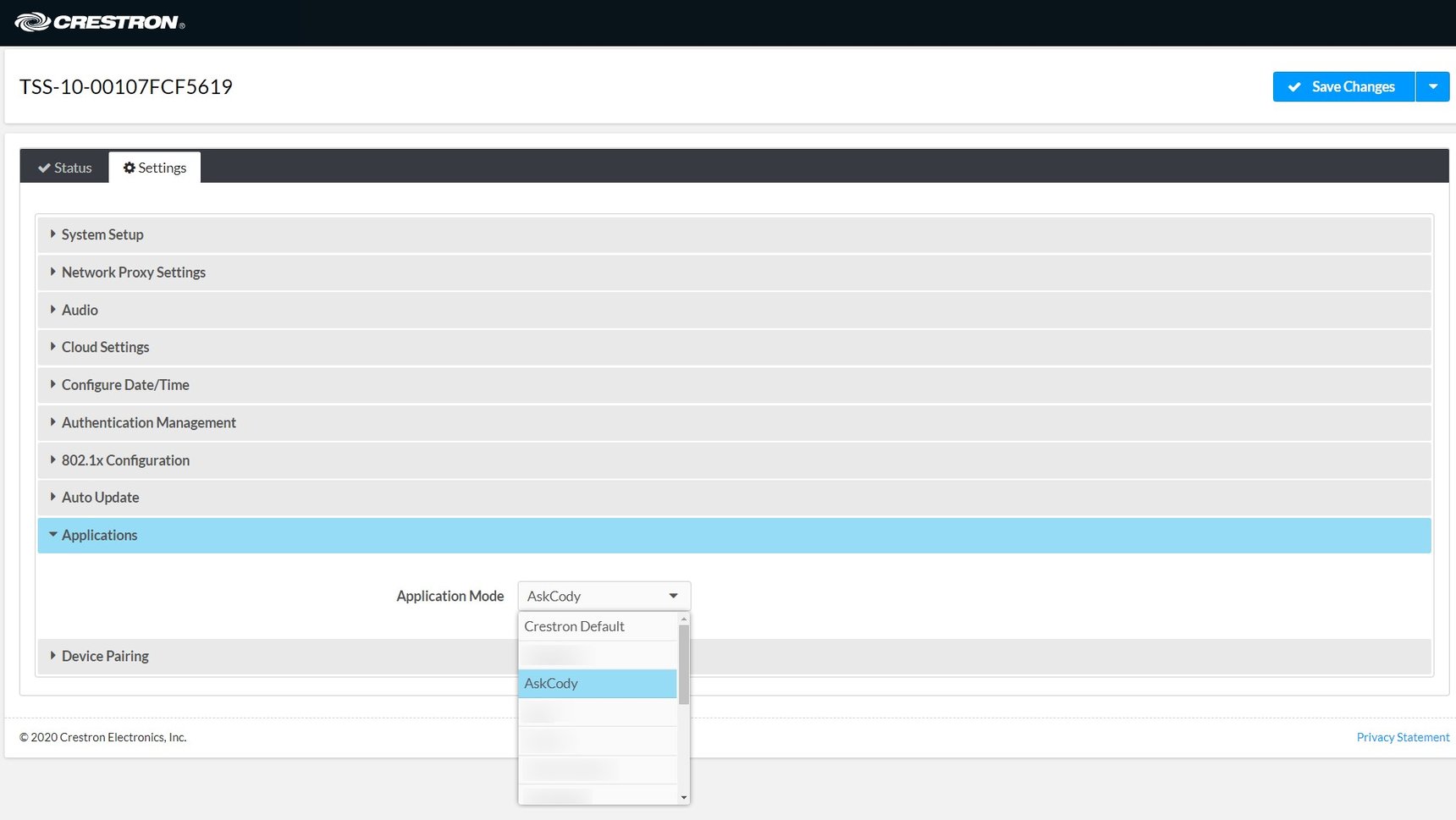Image resolution: width=1456 pixels, height=820 pixels.
Task: Switch to the Status tab
Action: coord(63,168)
